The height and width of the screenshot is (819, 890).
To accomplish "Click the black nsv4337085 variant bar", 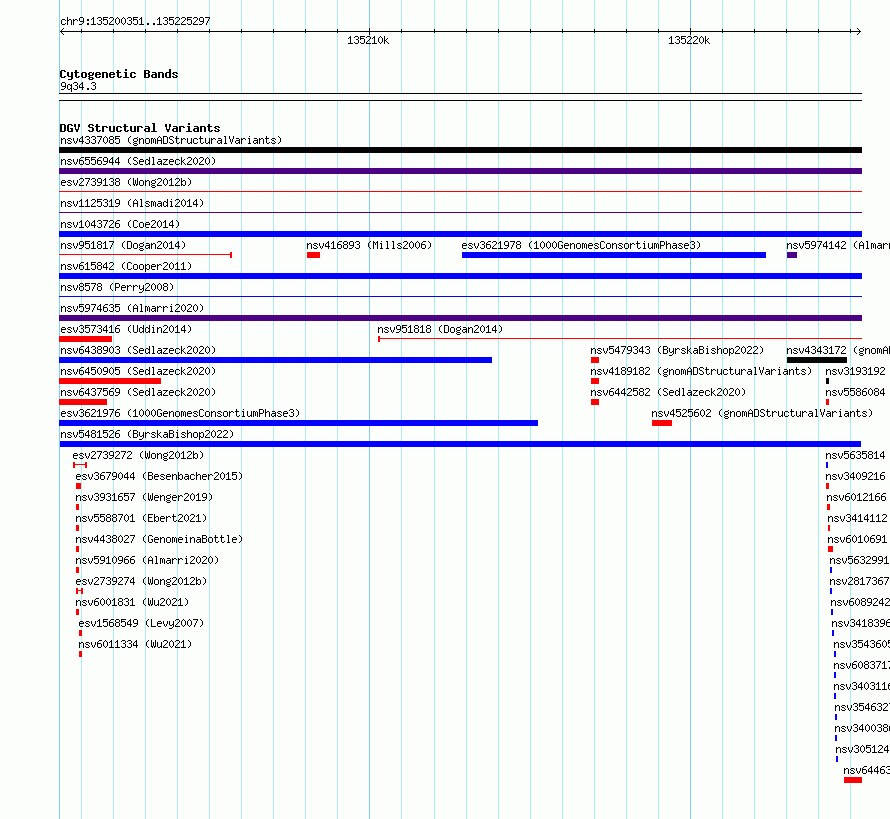I will click(x=461, y=150).
